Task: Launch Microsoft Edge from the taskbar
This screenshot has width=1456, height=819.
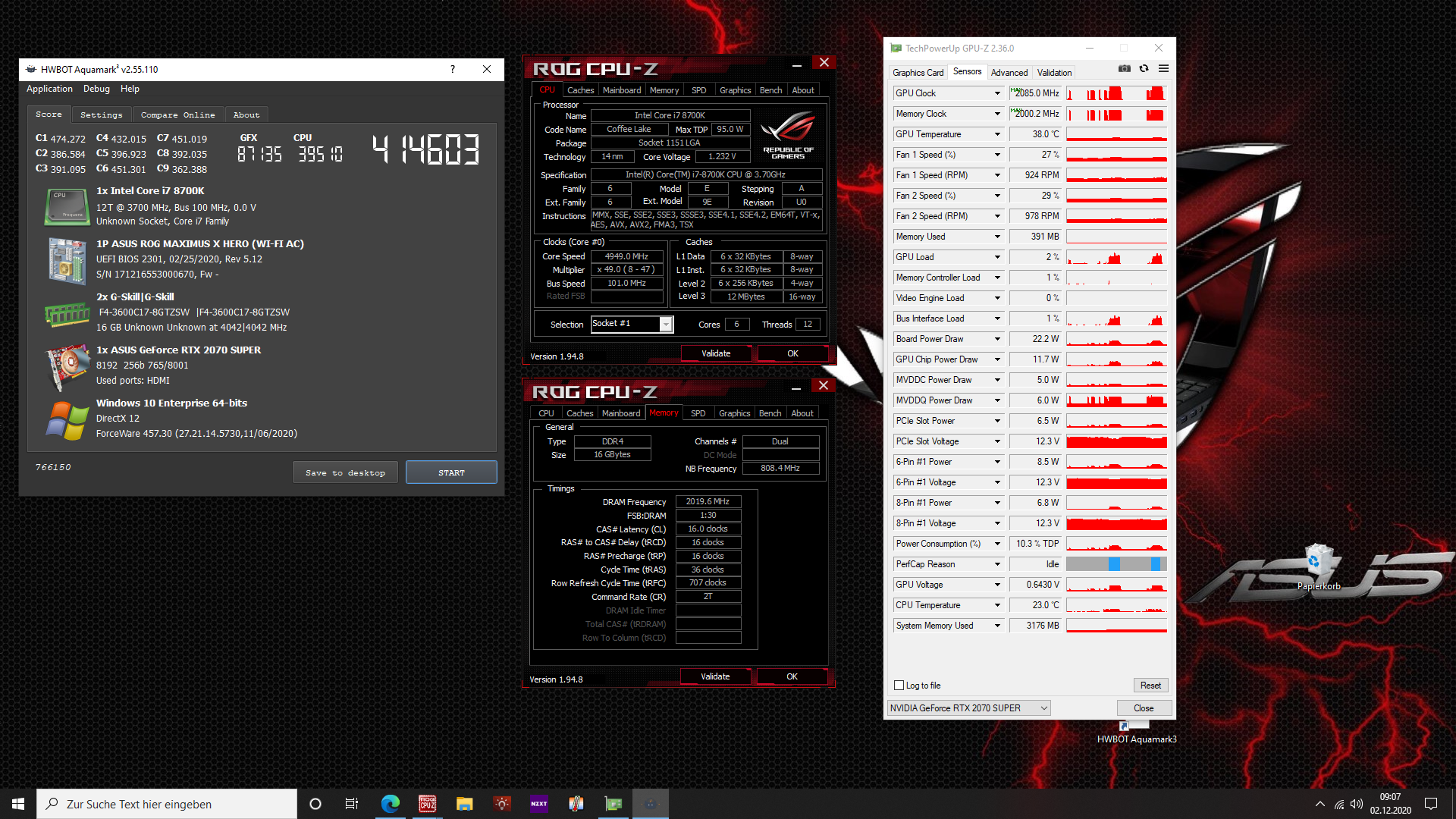Action: (391, 804)
